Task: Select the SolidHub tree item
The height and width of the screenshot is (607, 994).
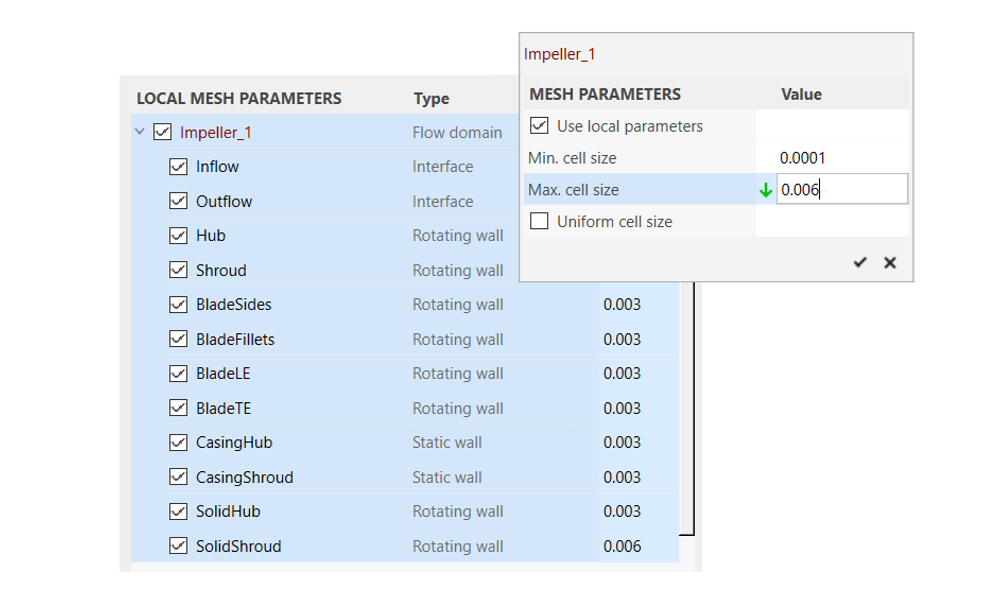Action: point(228,511)
